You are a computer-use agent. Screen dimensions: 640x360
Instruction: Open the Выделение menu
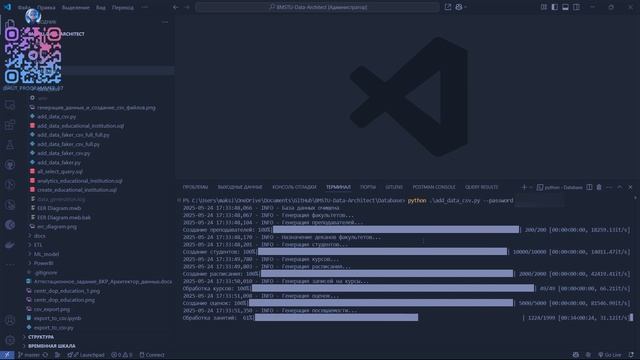pyautogui.click(x=76, y=7)
